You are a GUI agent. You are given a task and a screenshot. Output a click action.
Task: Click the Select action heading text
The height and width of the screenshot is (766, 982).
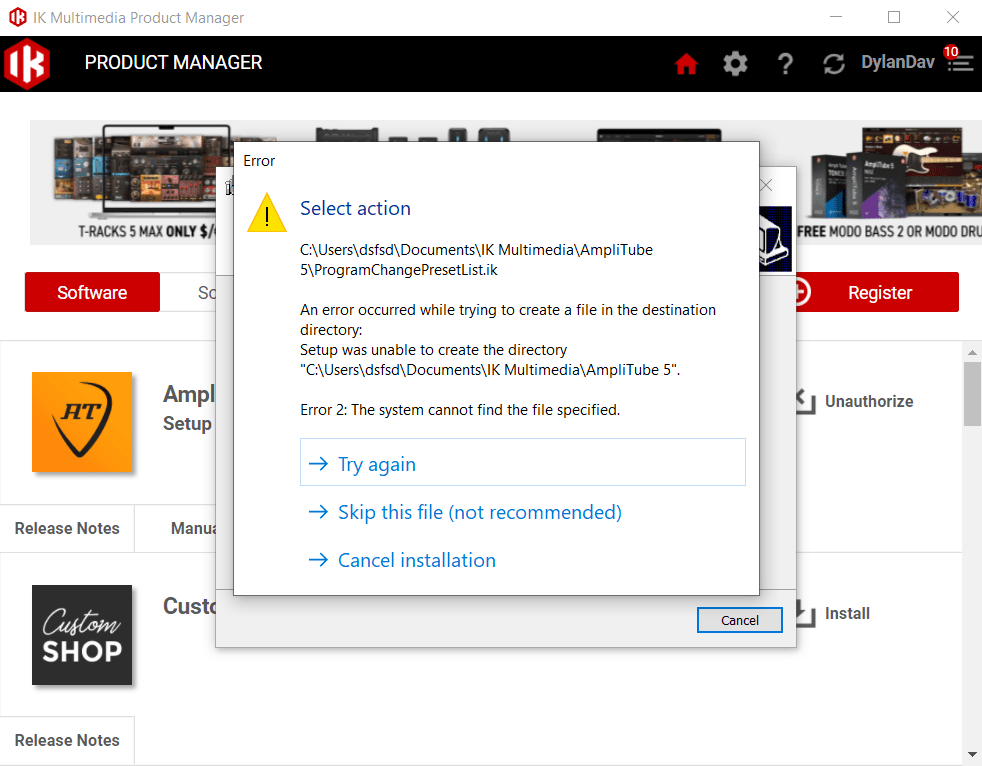(355, 208)
